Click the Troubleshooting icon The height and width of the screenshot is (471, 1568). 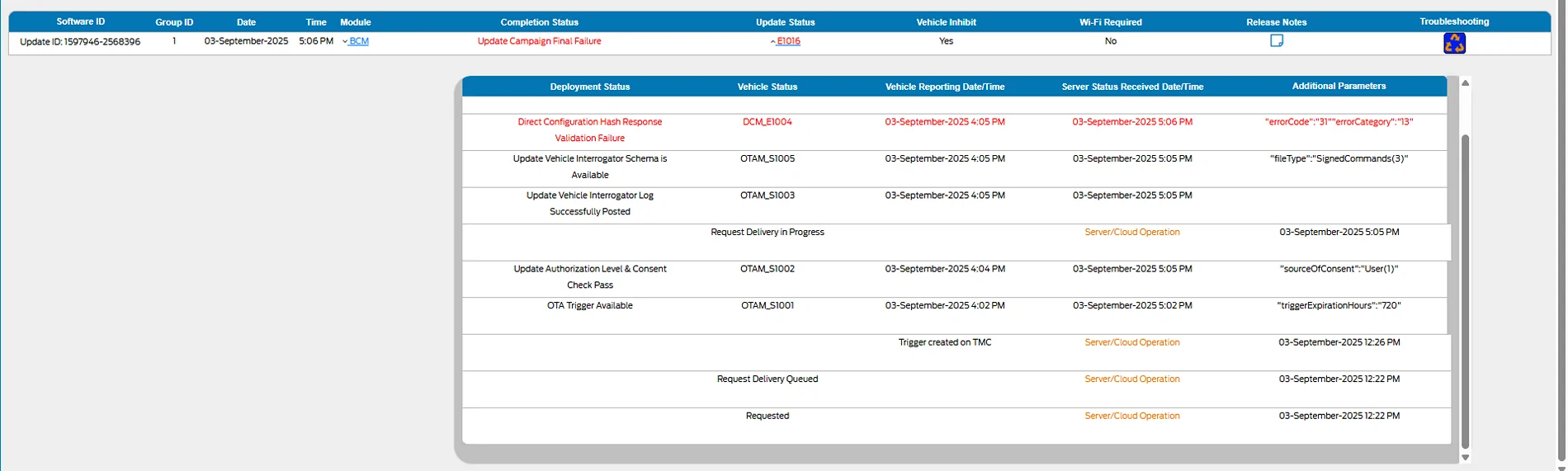coord(1454,43)
